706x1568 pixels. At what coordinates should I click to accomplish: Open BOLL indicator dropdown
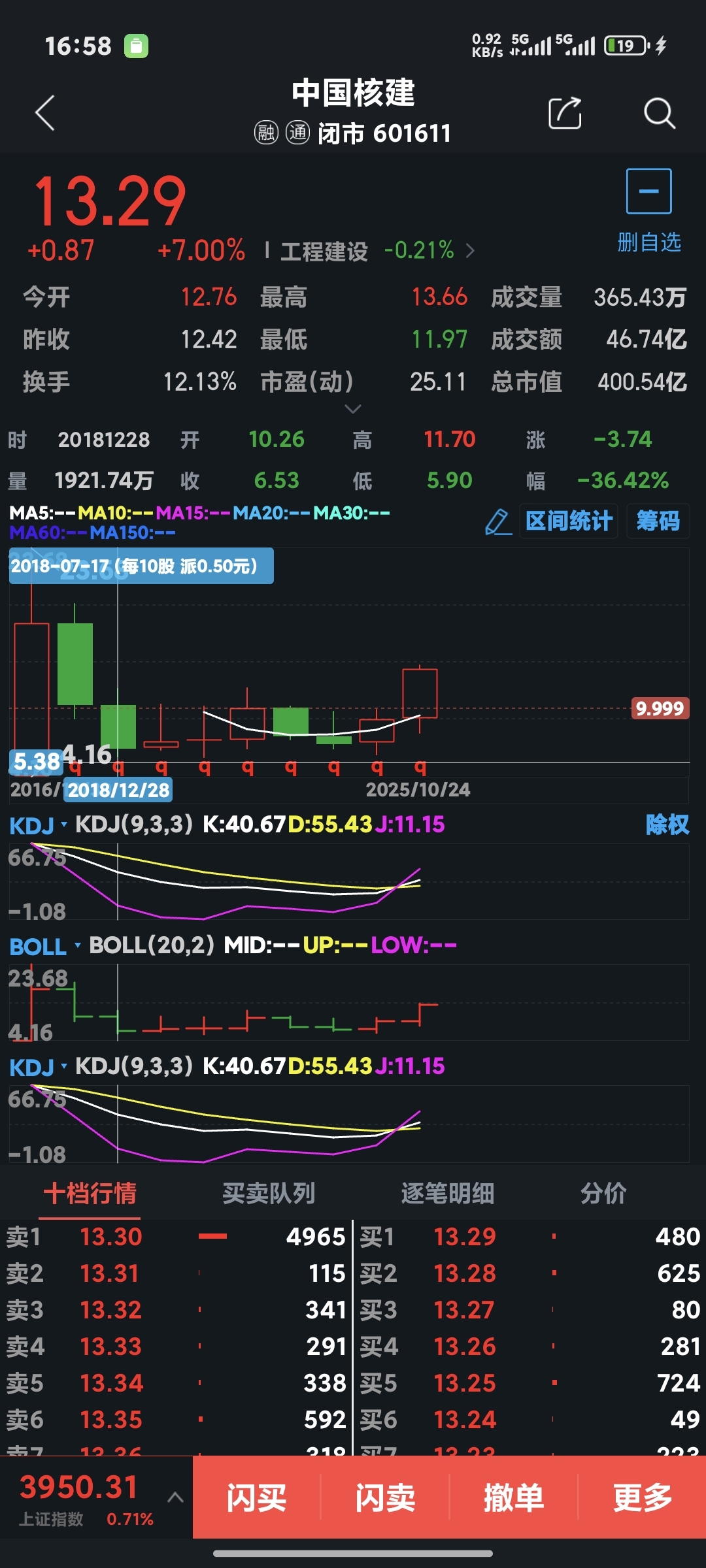click(45, 947)
